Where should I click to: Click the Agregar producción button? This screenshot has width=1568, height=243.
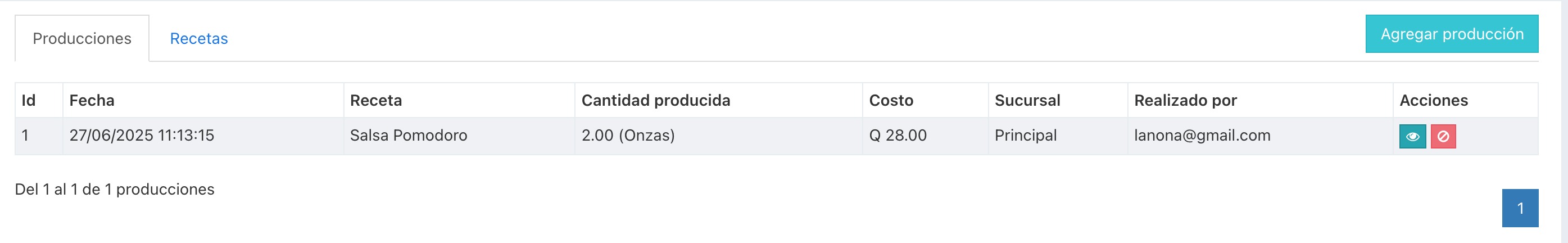[1452, 34]
